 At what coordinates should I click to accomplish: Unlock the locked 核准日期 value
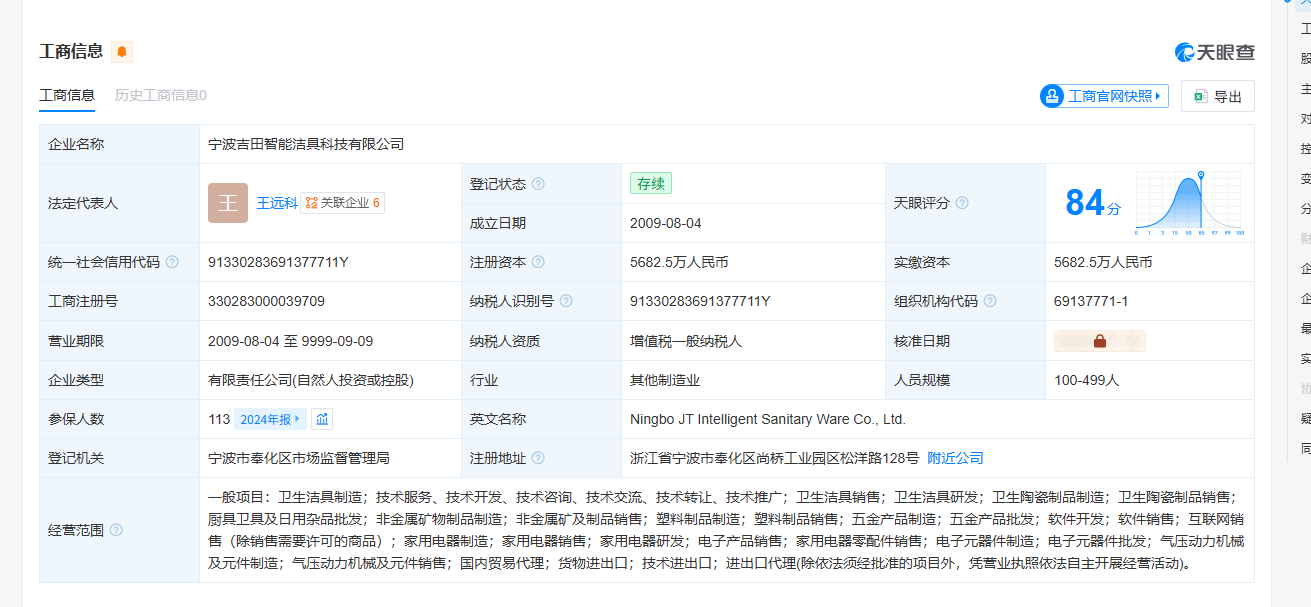1100,341
